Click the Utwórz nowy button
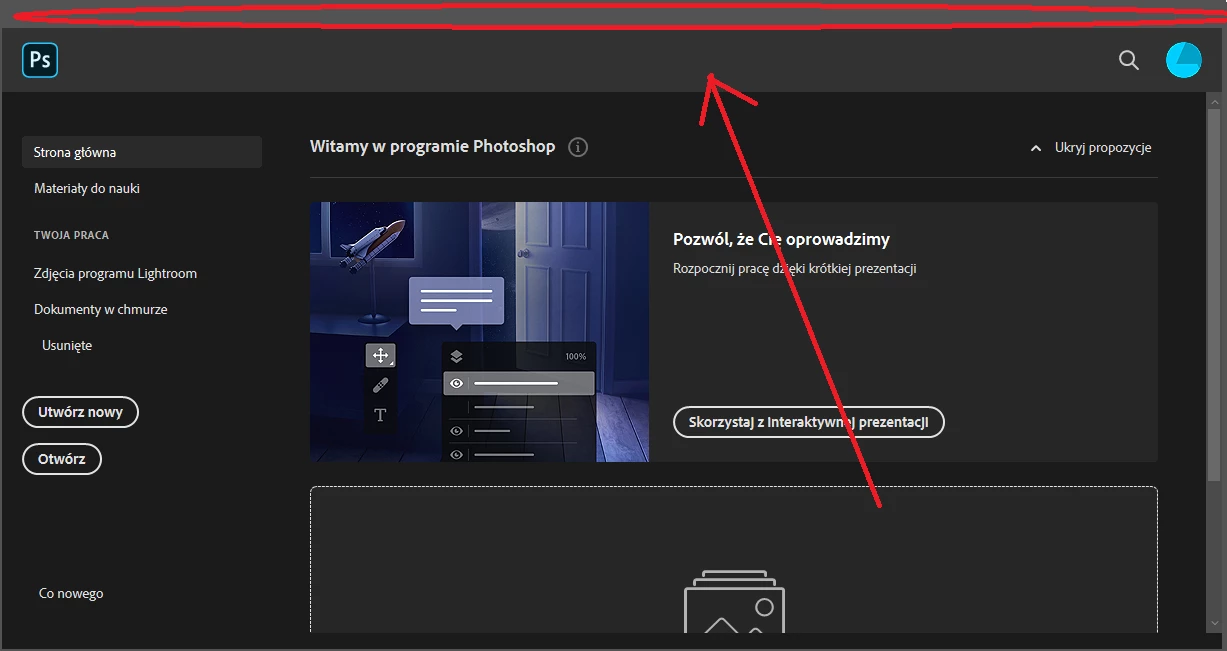Image resolution: width=1227 pixels, height=651 pixels. click(x=80, y=412)
